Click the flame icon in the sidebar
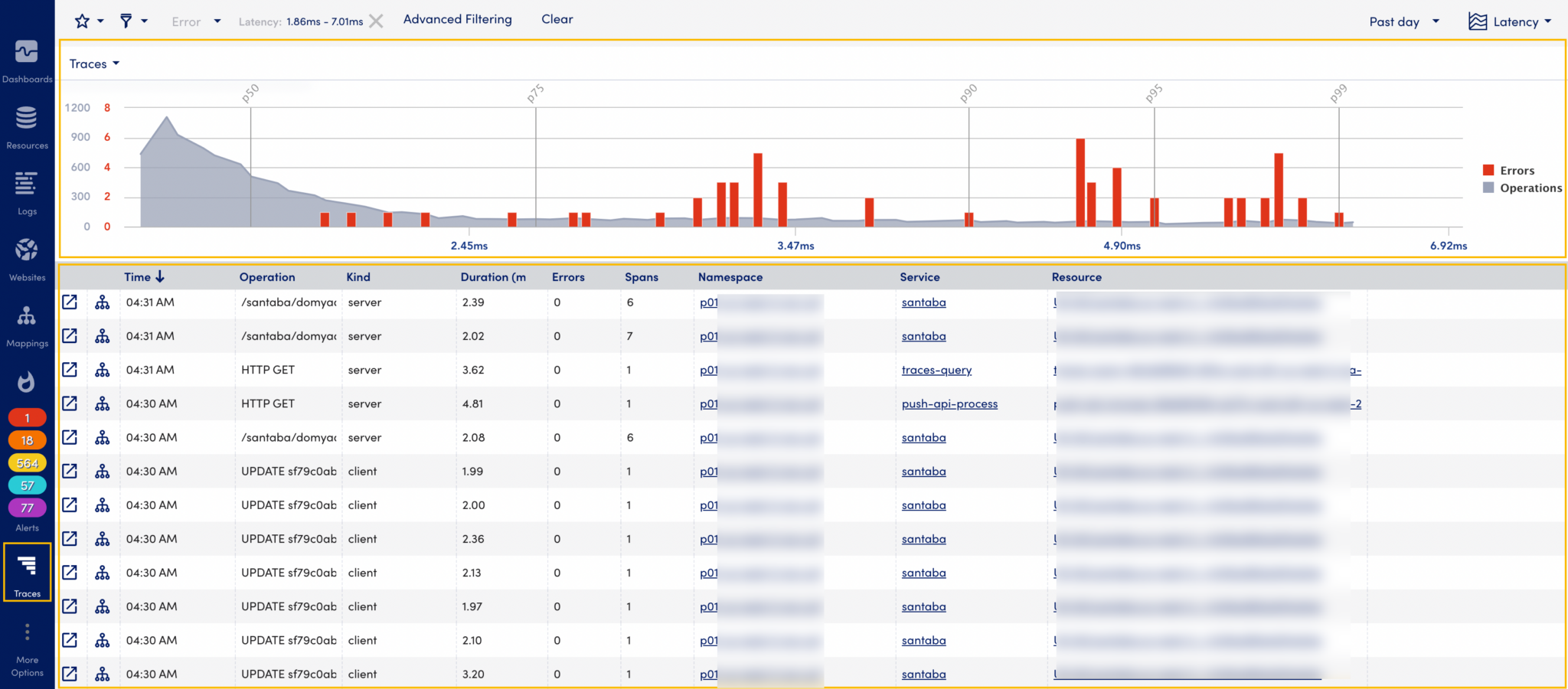1568x689 pixels. (27, 382)
